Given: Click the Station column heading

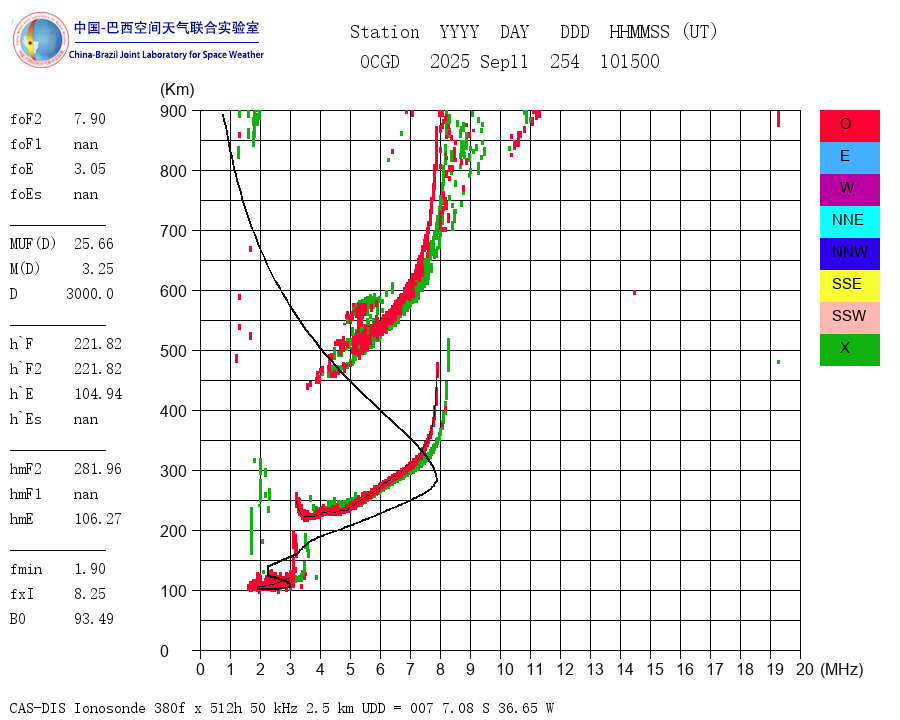Looking at the screenshot, I should tap(385, 32).
